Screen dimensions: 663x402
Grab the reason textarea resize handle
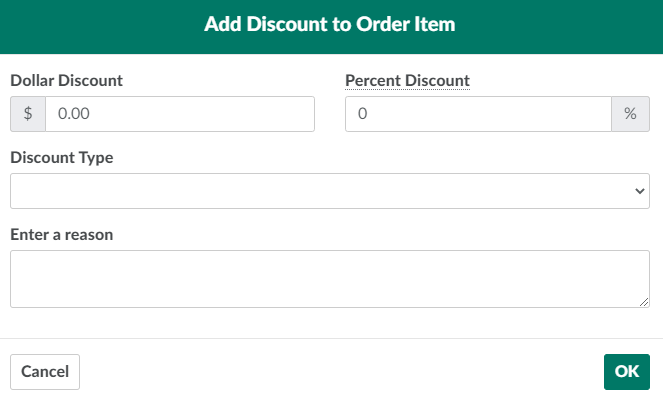644,302
